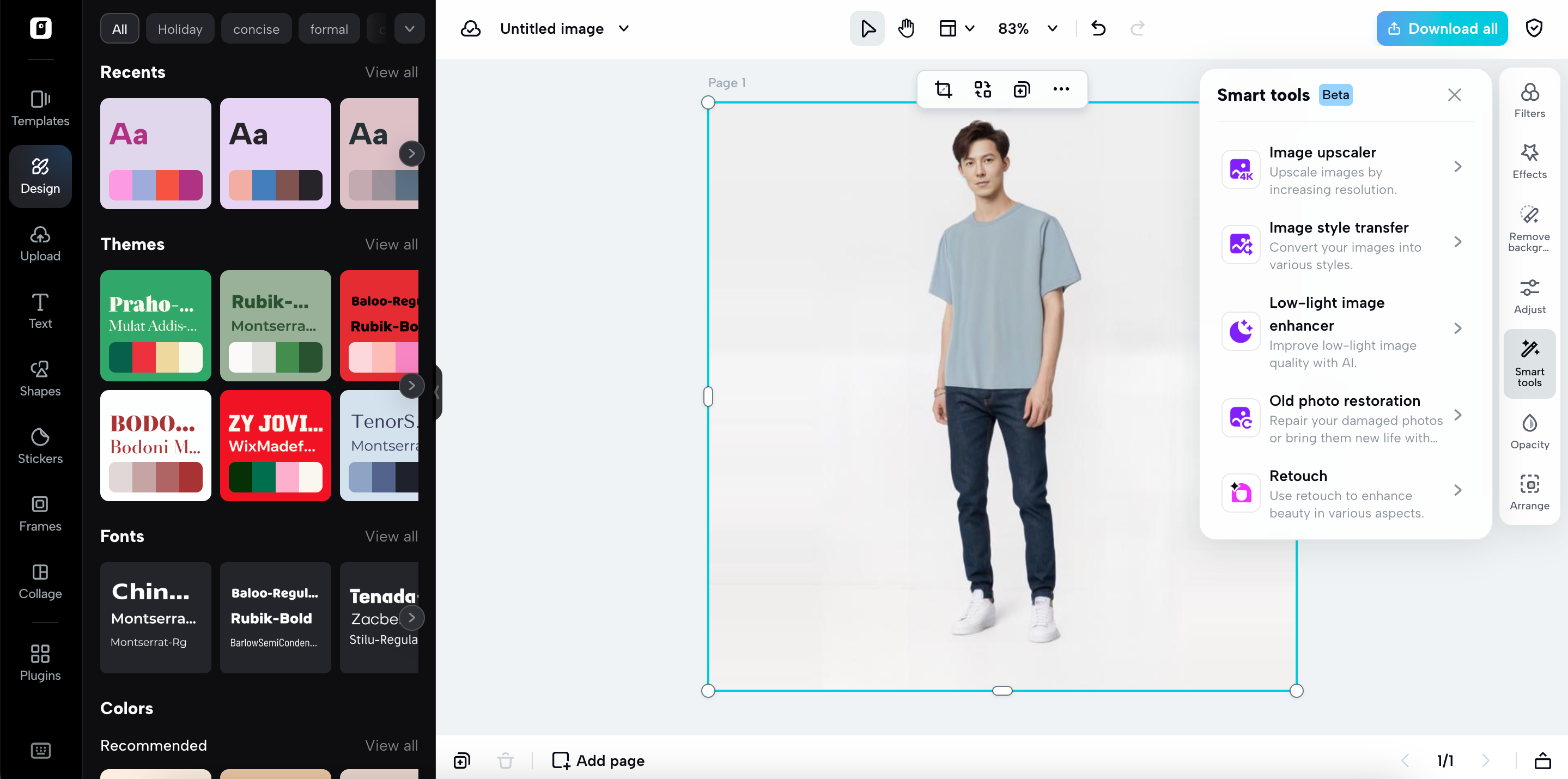Expand the Untitled image title dropdown
The image size is (1568, 779).
(623, 28)
